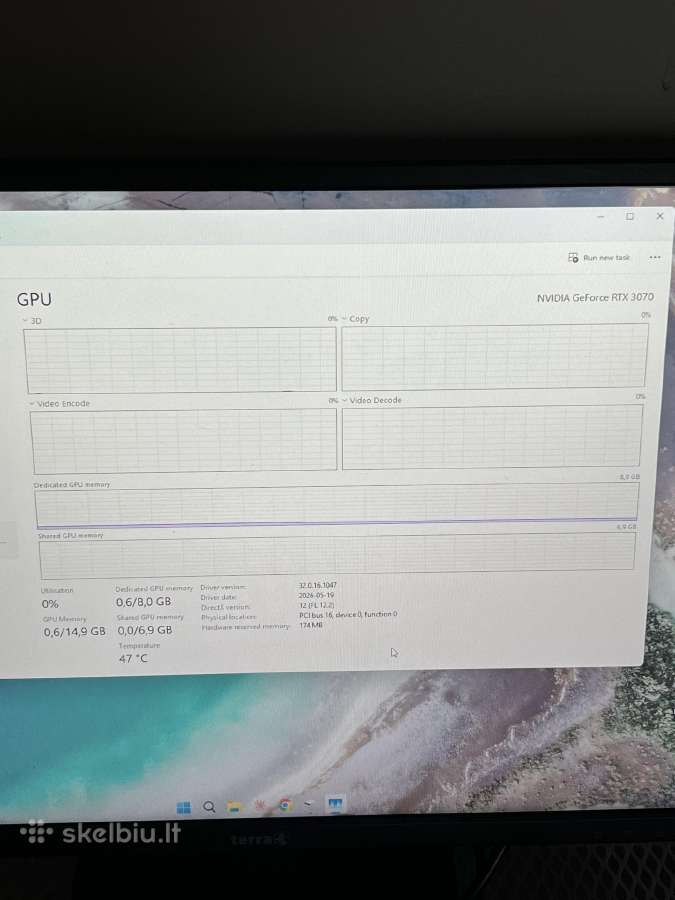This screenshot has width=675, height=900.
Task: Click the driver version 32.0.16.1047
Action: pyautogui.click(x=318, y=585)
